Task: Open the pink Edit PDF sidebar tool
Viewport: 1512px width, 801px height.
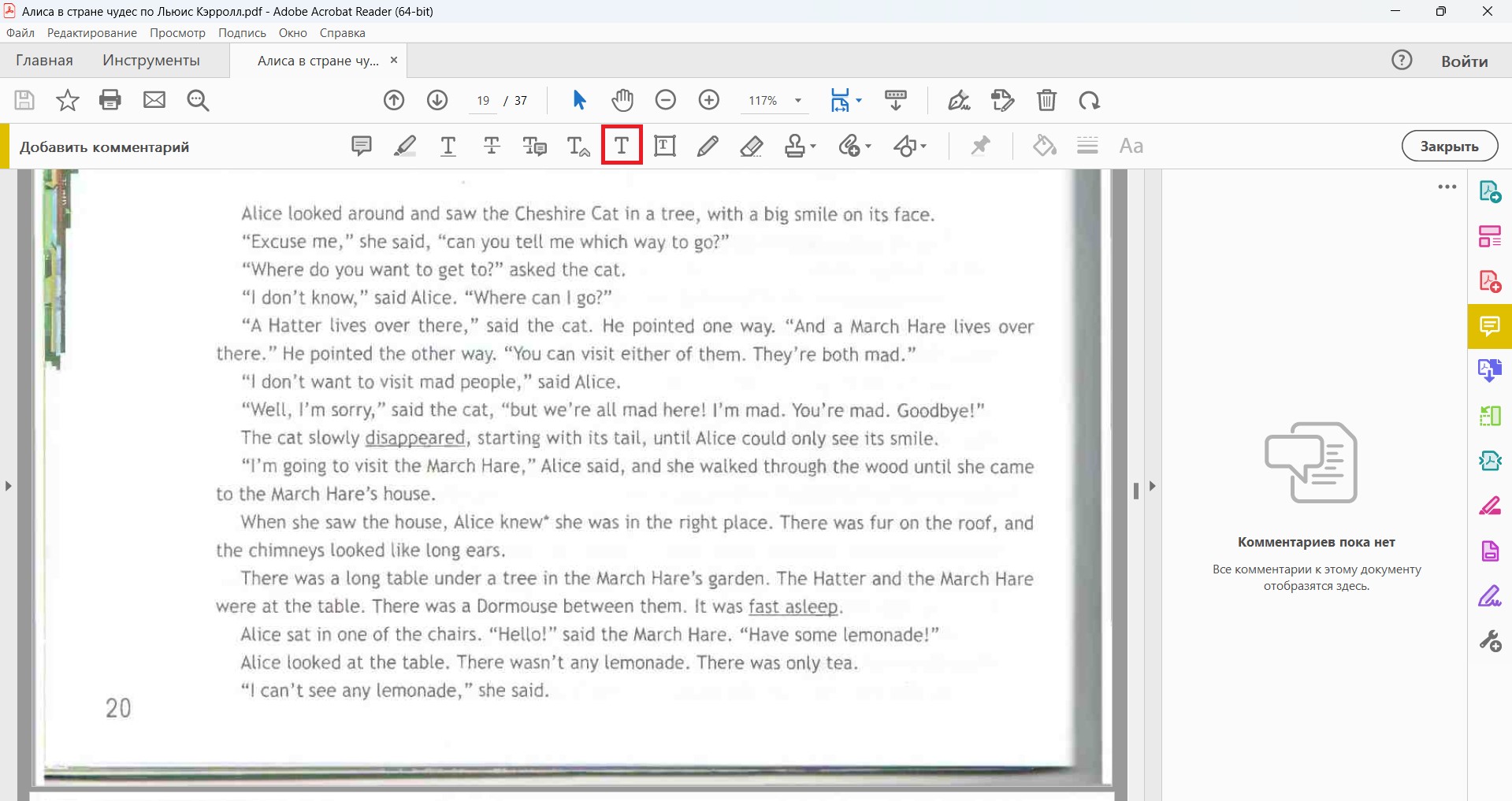Action: (x=1490, y=506)
